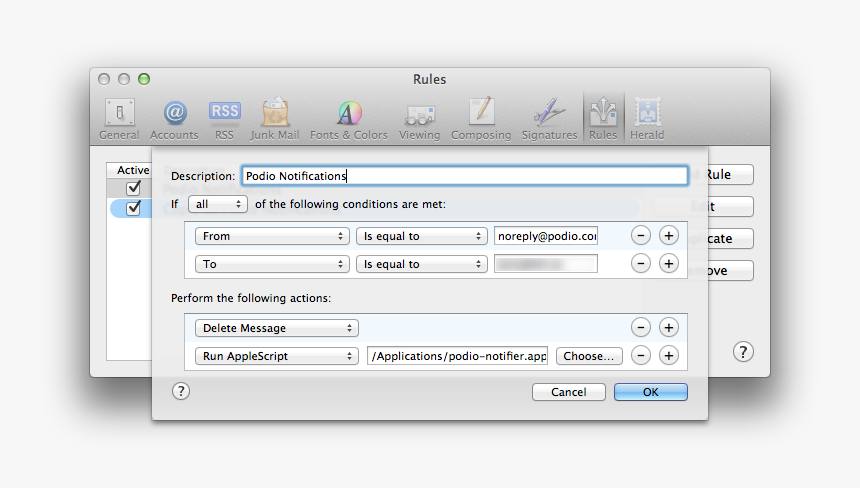This screenshot has width=860, height=488.
Task: Click the /Applications/podio-notifier.app path field
Action: point(457,356)
